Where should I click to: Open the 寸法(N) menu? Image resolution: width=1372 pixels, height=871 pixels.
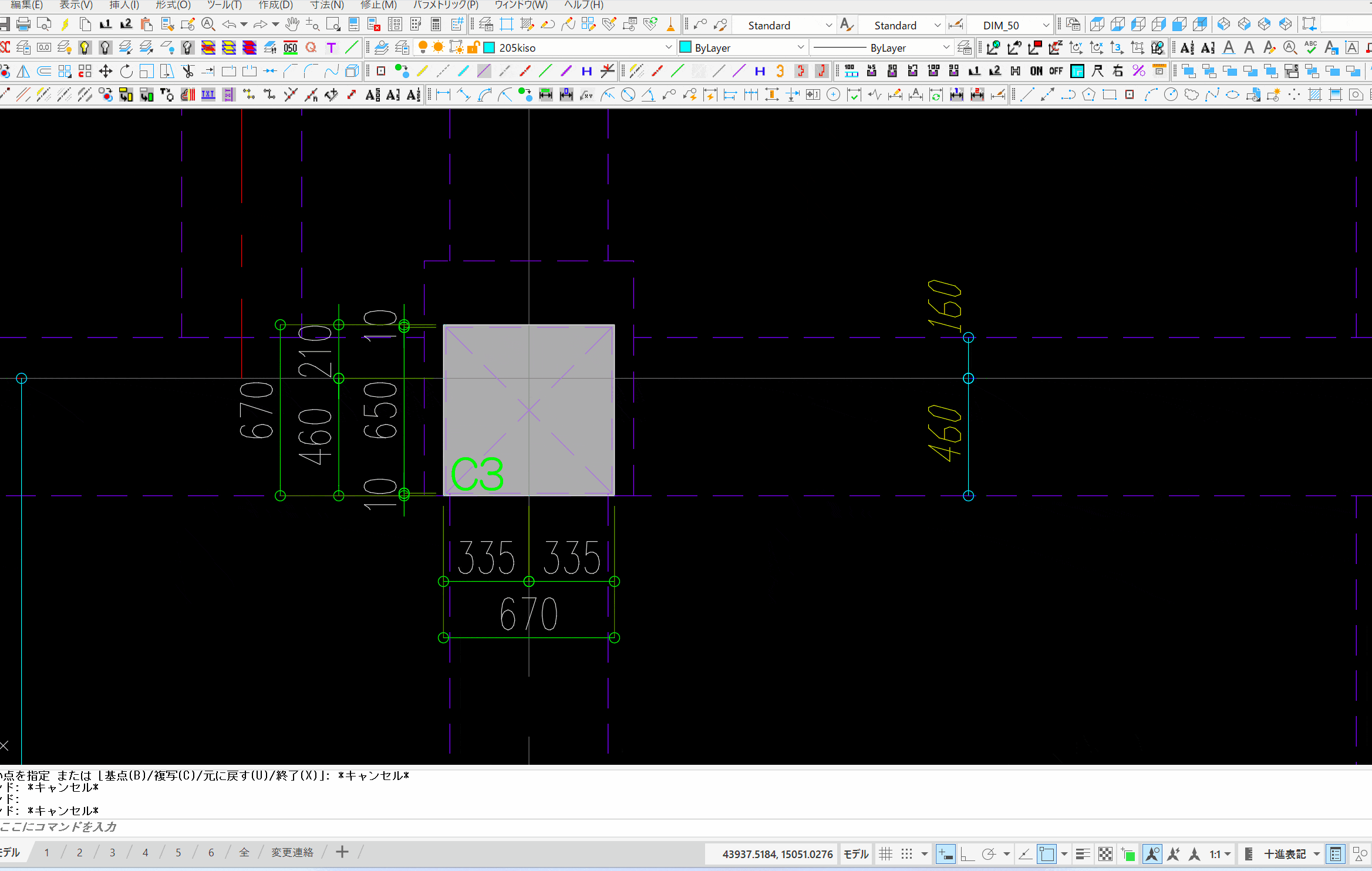(x=327, y=5)
